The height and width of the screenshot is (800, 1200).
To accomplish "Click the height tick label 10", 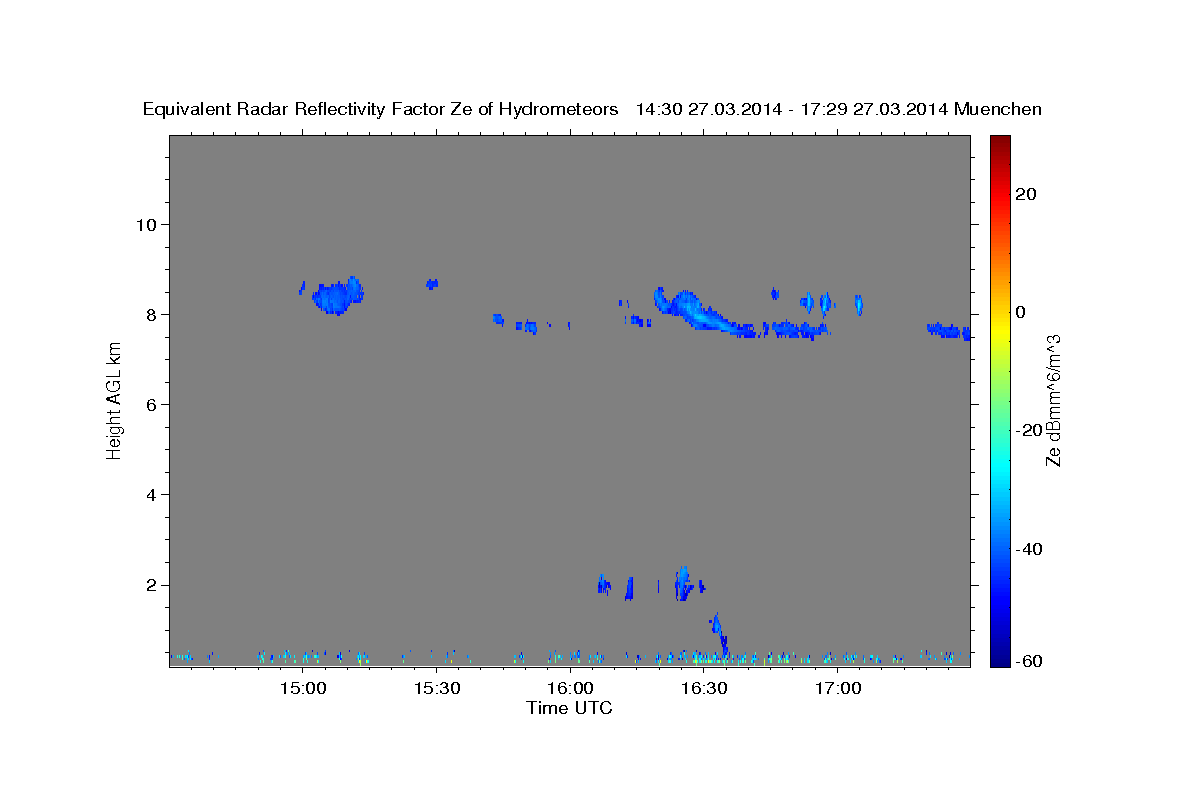I will [x=149, y=224].
